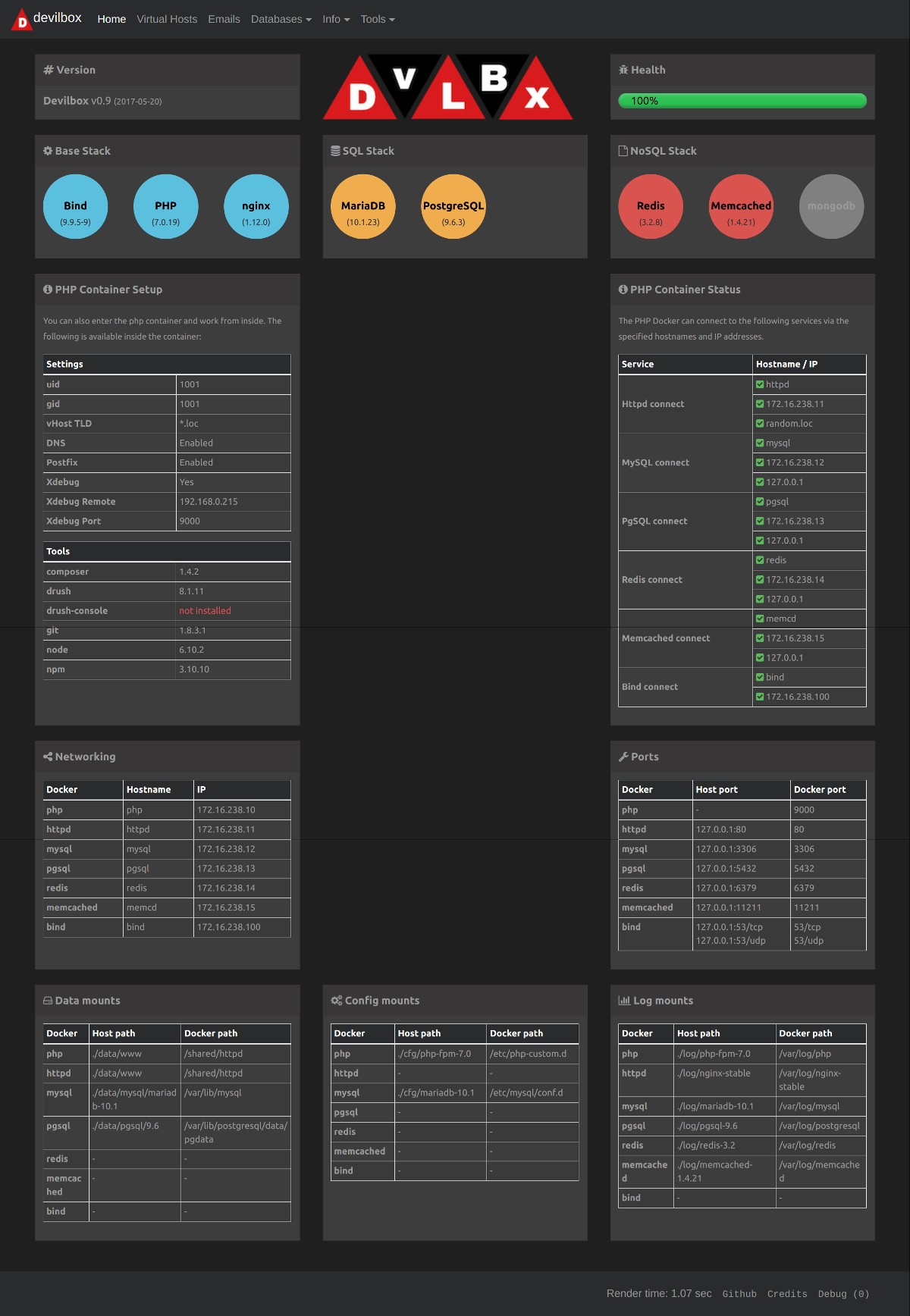Image resolution: width=910 pixels, height=1316 pixels.
Task: Expand the Databases dropdown menu
Action: tap(281, 19)
